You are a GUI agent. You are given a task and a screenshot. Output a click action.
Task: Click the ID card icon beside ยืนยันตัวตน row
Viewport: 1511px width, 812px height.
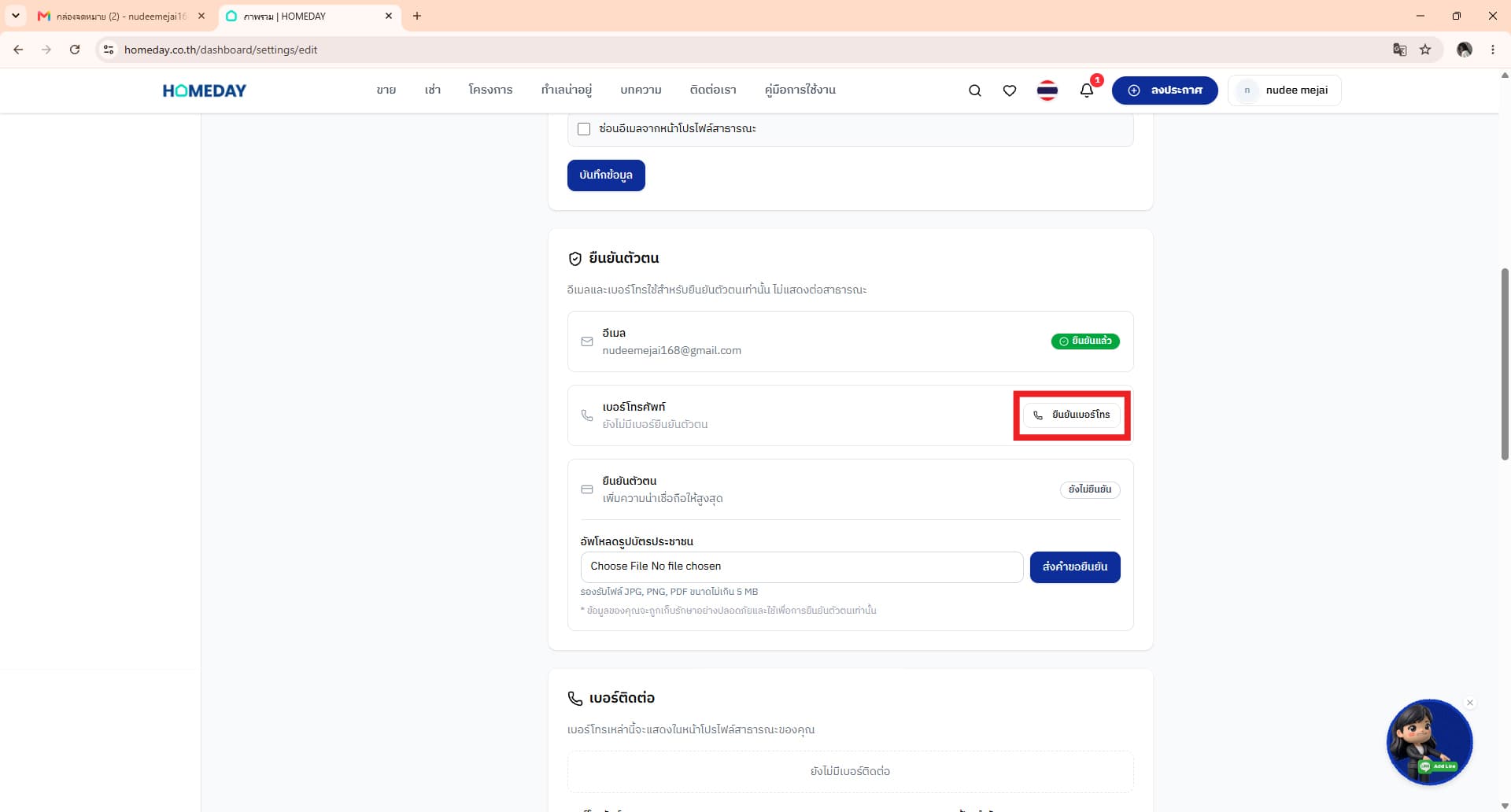pyautogui.click(x=587, y=489)
